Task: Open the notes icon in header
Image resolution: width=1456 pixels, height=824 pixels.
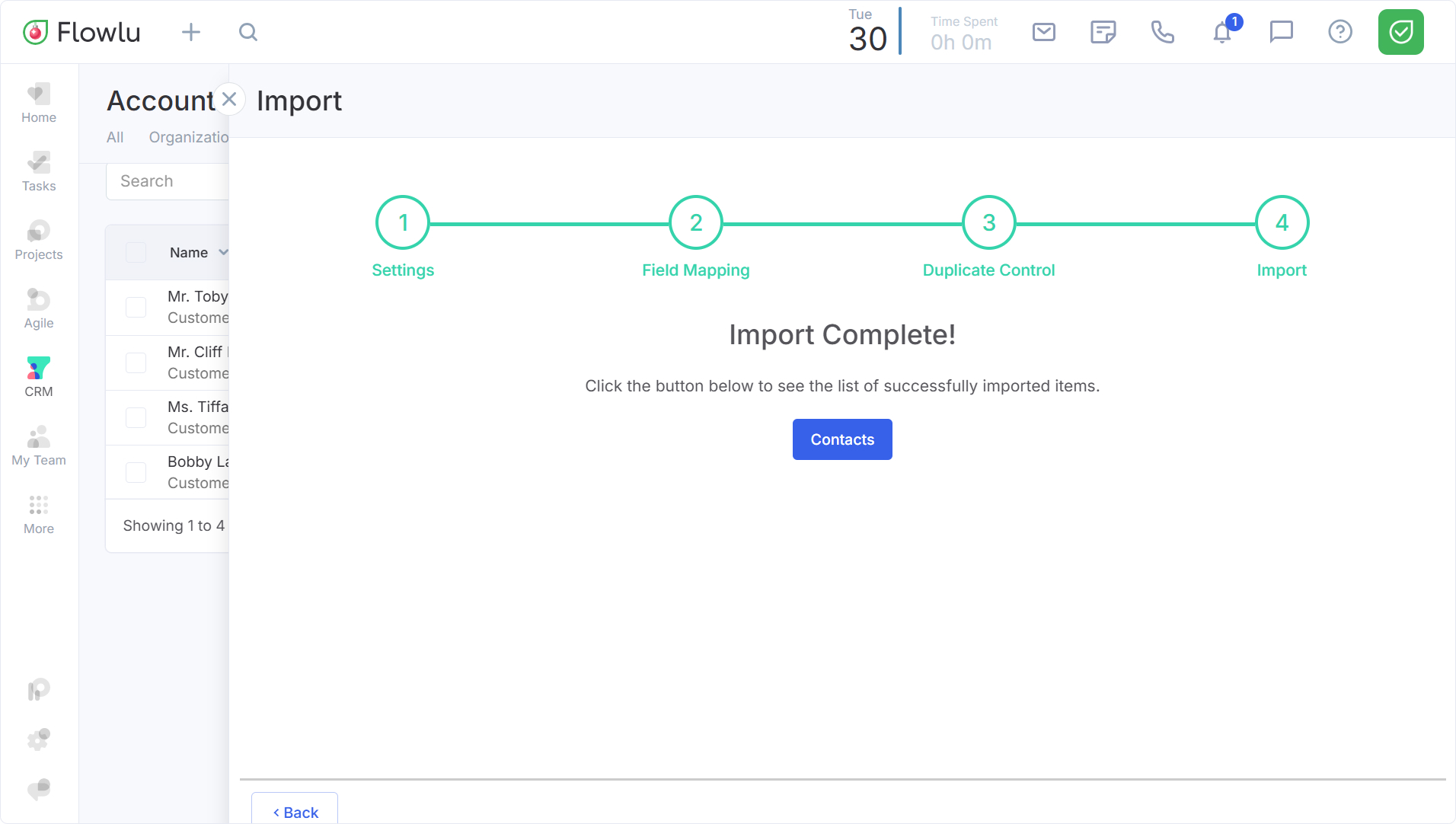Action: point(1103,32)
